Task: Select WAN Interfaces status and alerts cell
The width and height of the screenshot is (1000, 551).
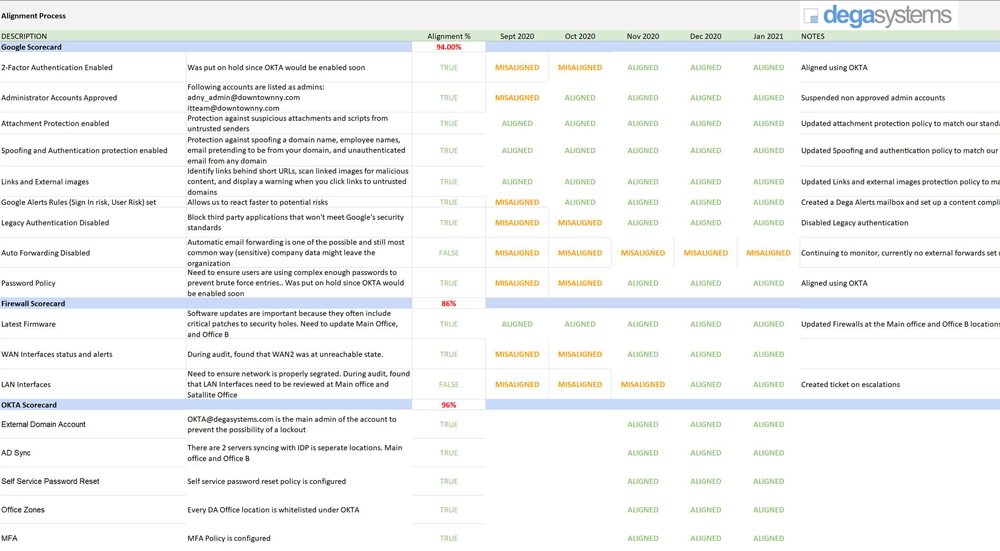Action: 92,355
